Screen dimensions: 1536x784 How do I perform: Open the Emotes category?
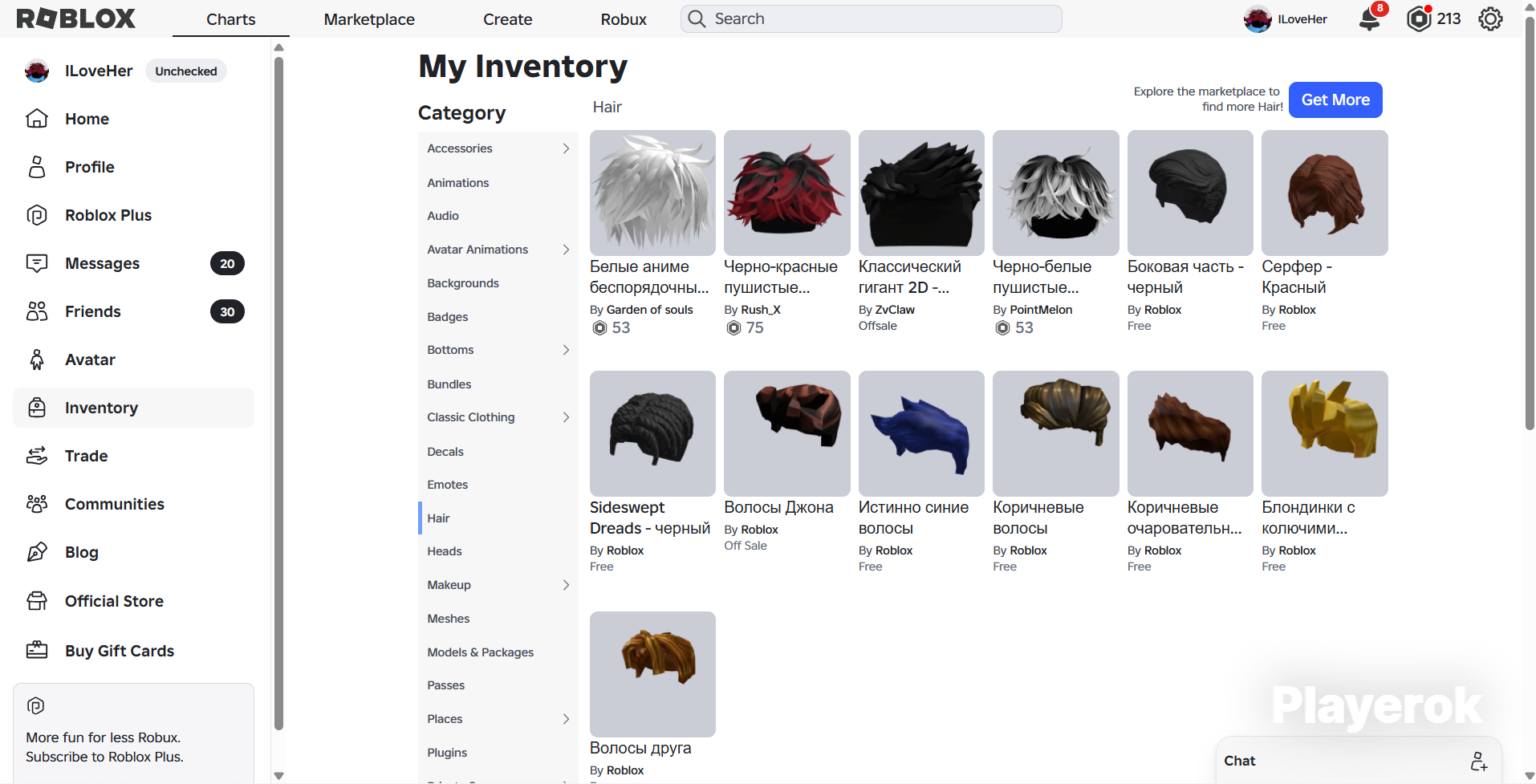tap(498, 485)
